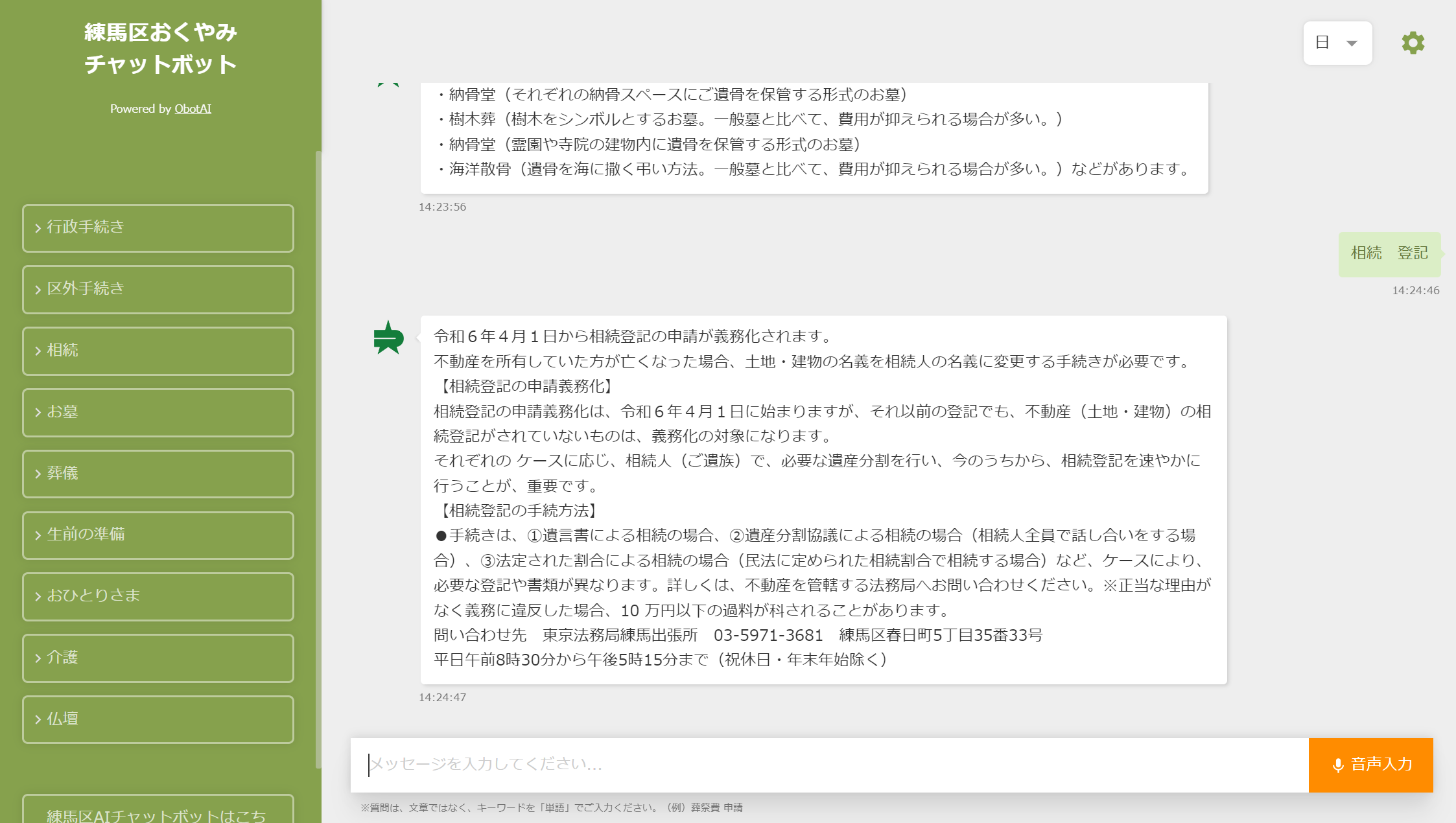Expand the 相続 category
Viewport: 1456px width, 823px height.
tap(158, 351)
